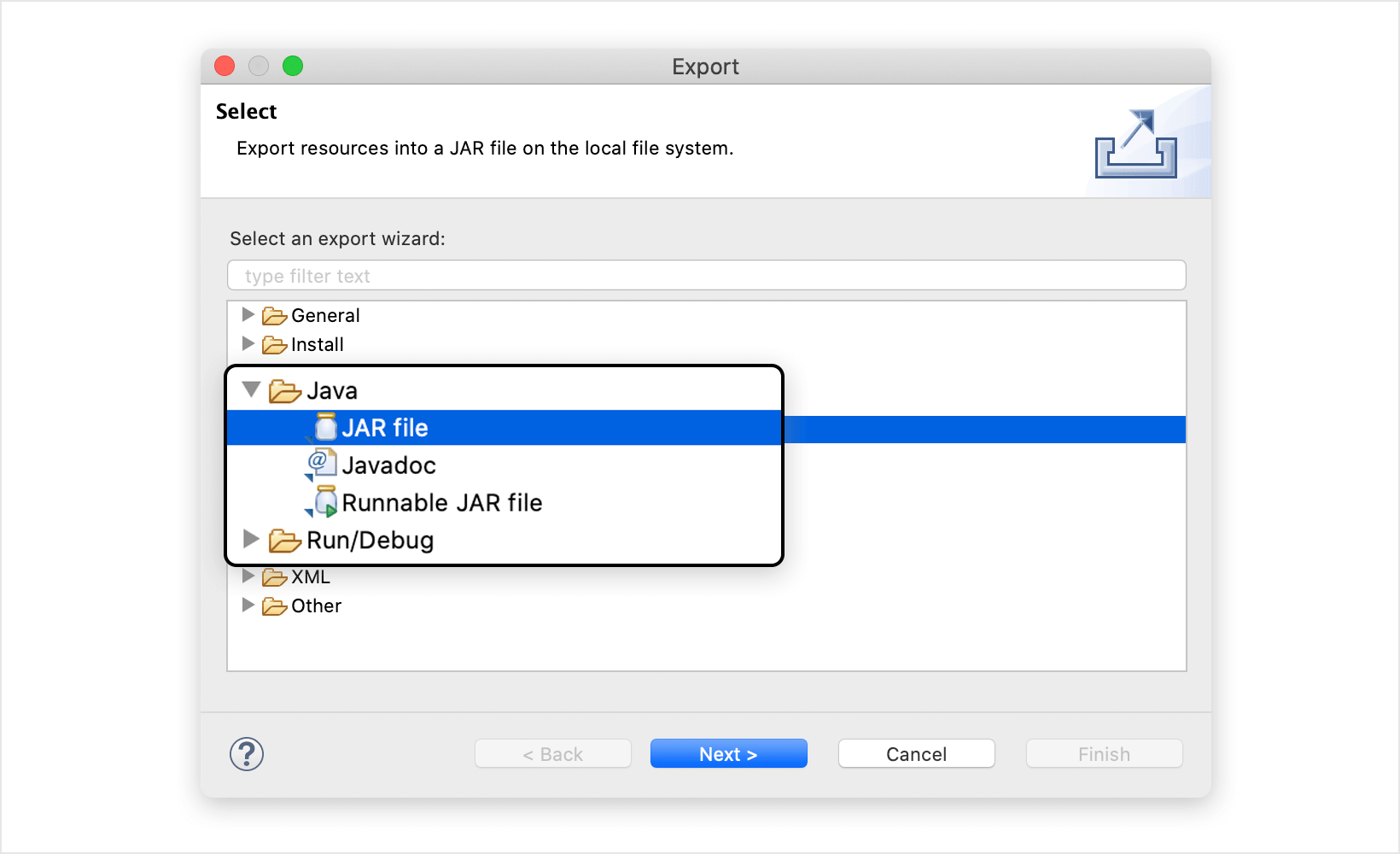Close the Export dialog with red button

coord(225,66)
